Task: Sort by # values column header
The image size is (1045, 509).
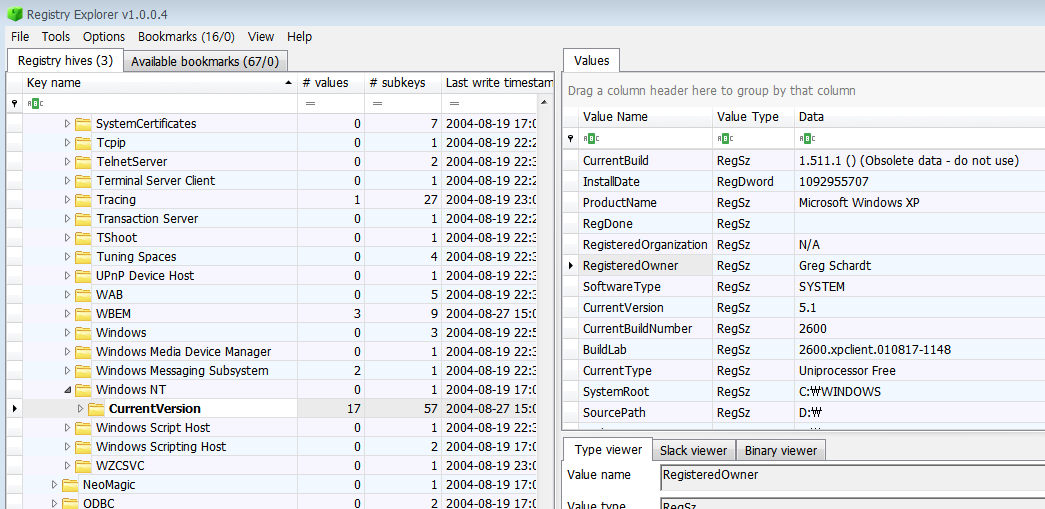Action: 331,83
